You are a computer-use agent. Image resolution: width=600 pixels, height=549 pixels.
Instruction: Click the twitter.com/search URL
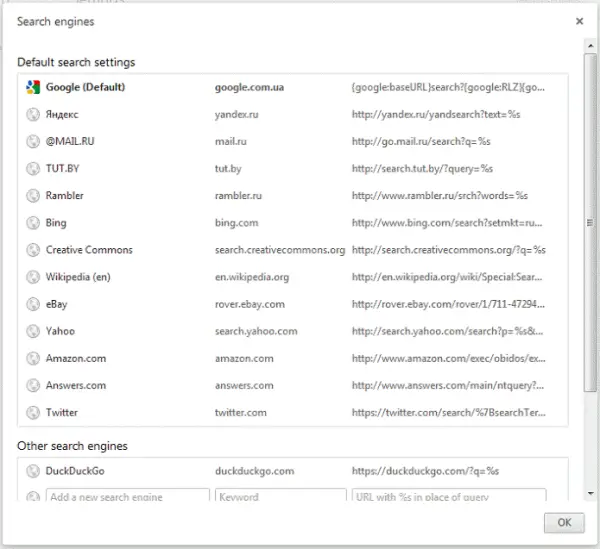[x=448, y=413]
